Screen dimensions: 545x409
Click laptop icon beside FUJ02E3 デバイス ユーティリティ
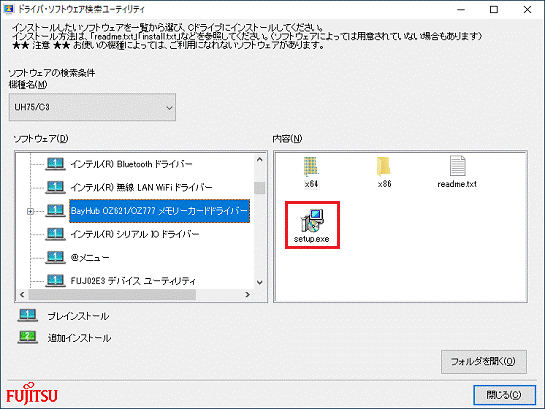[55, 280]
